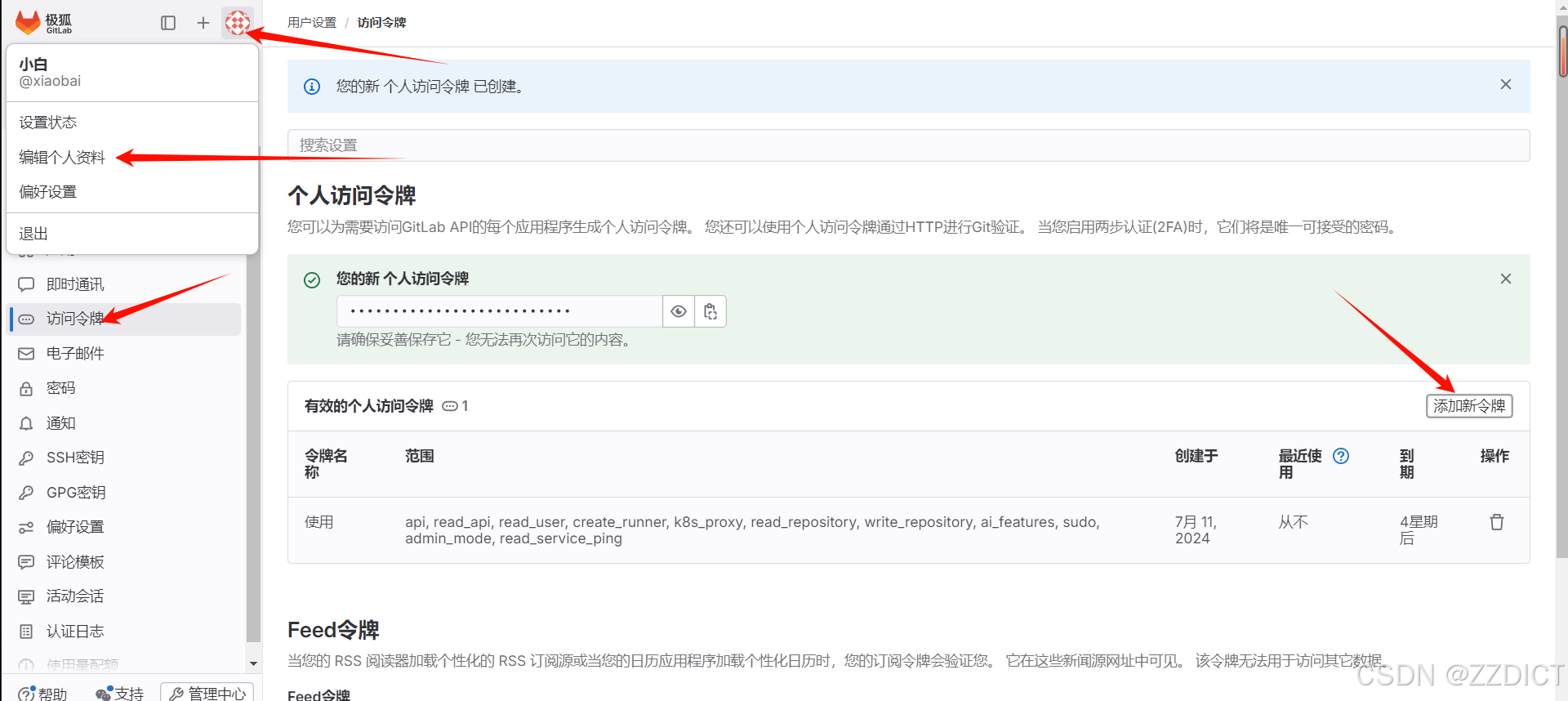Open 认证日志 page

click(x=126, y=632)
